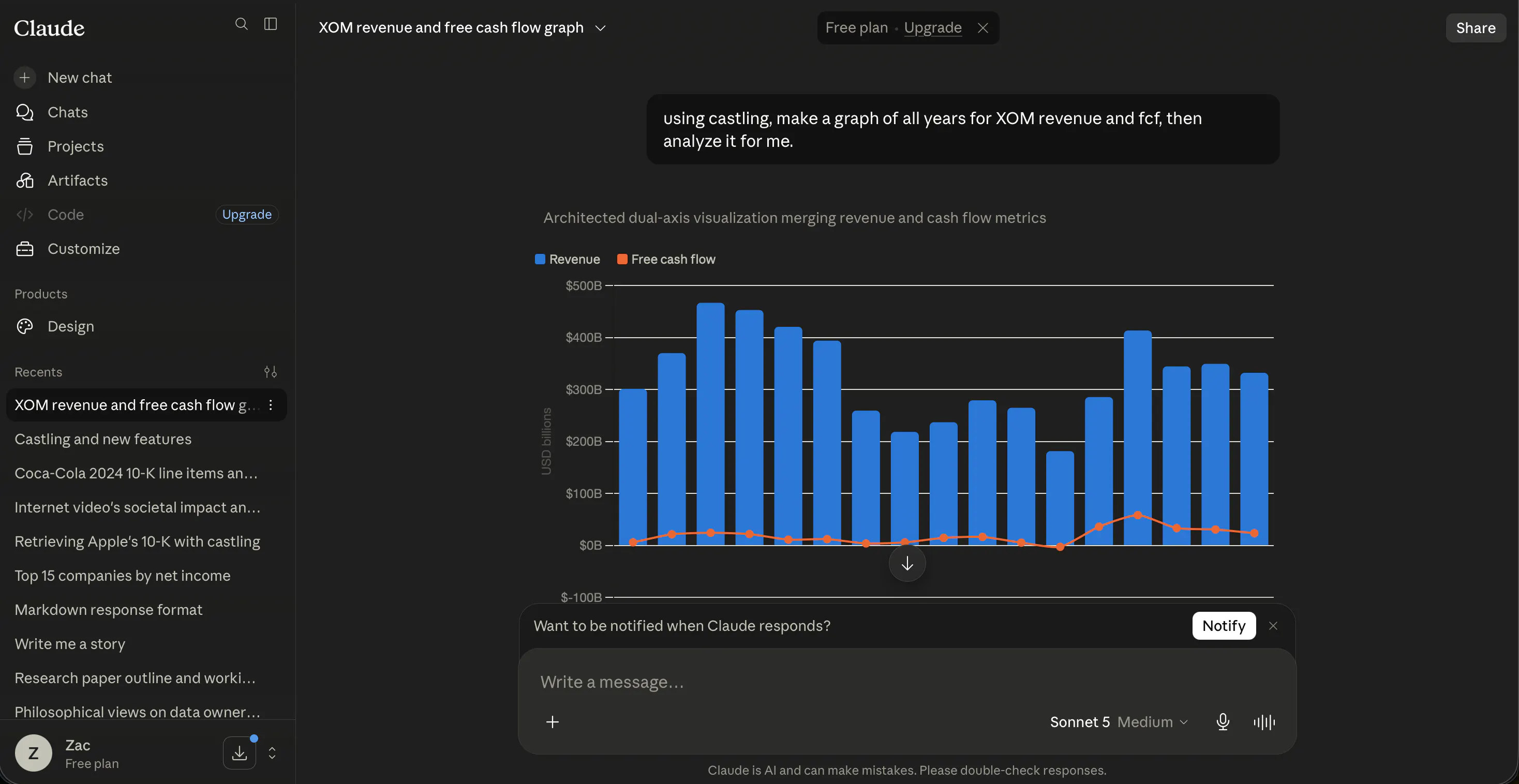Screen dimensions: 1519x784
Task: Toggle Revenue series in chart legend
Action: (x=567, y=260)
